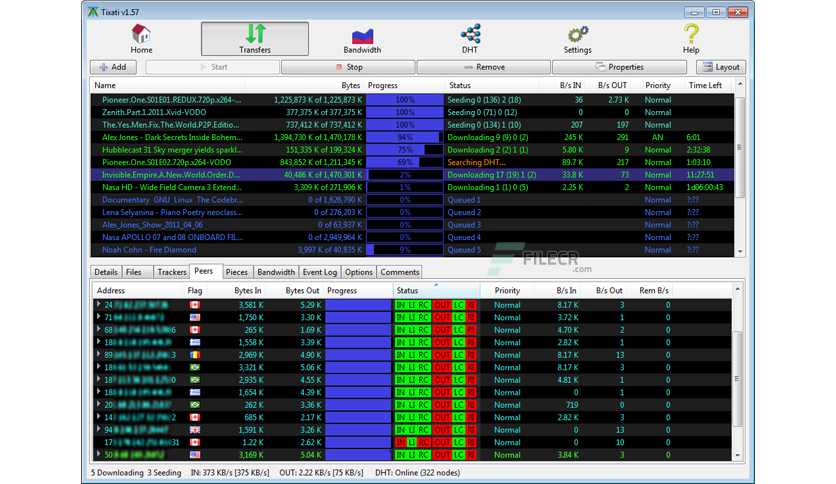Sort peers by Status column header
Screen dimensions: 836x484
pyautogui.click(x=437, y=291)
